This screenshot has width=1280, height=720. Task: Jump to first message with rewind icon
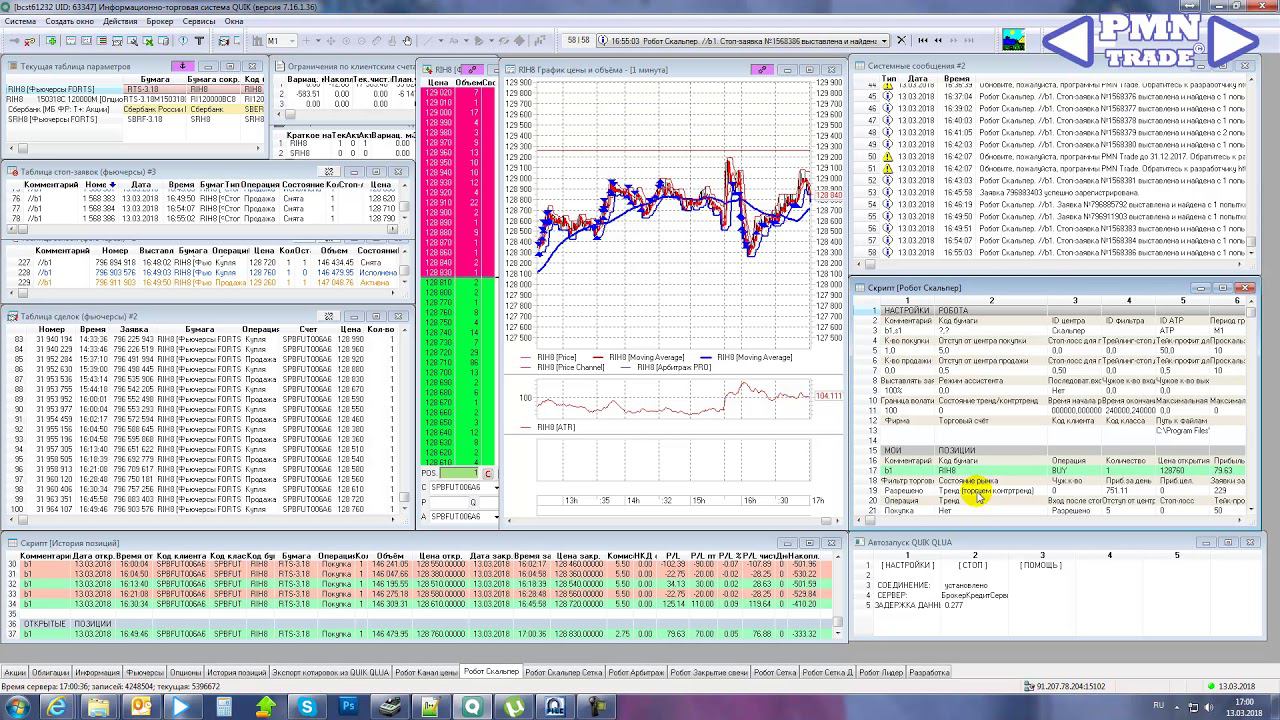(922, 41)
